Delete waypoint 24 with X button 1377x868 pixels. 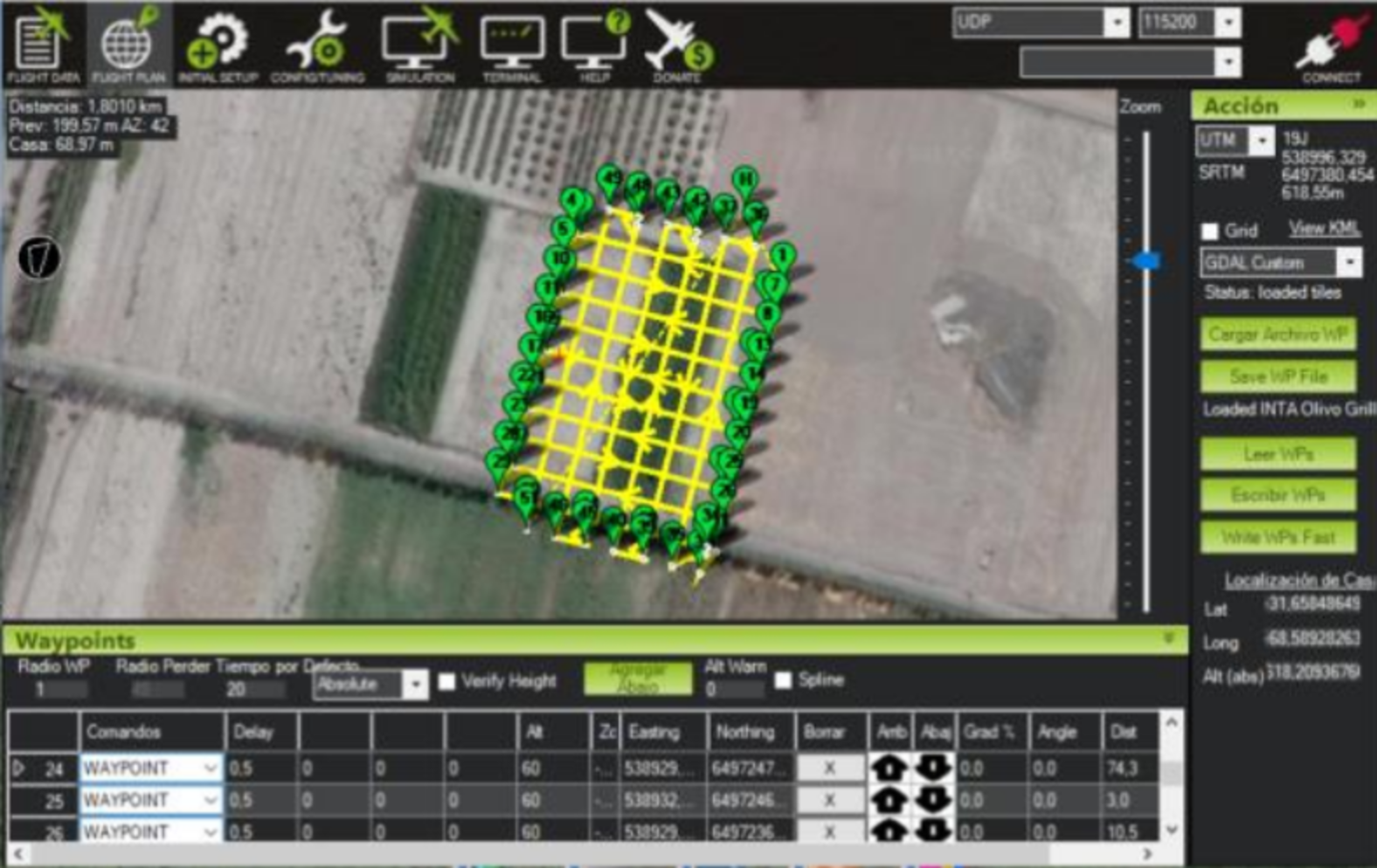pyautogui.click(x=829, y=768)
